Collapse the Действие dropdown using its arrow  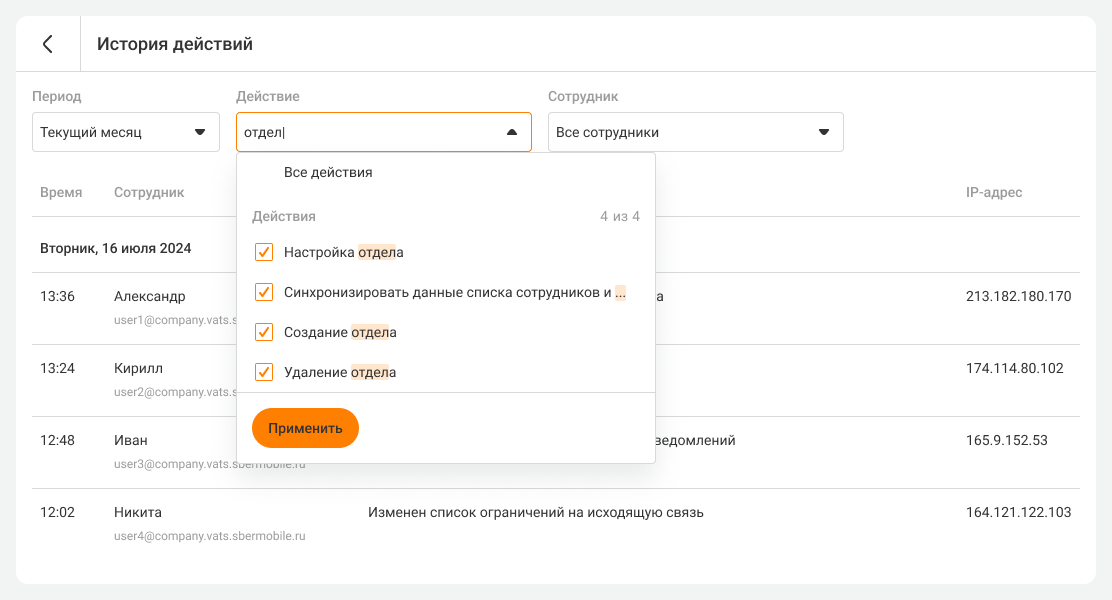coord(511,132)
